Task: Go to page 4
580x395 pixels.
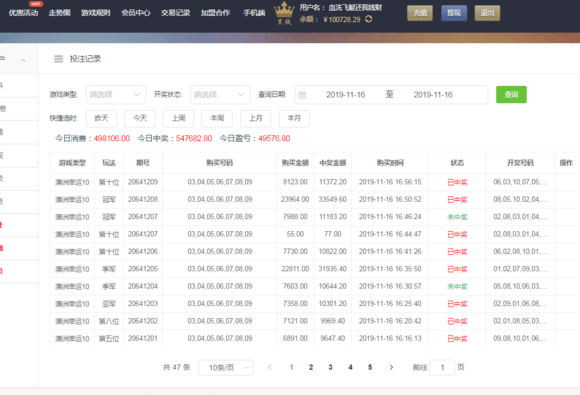Action: click(350, 367)
